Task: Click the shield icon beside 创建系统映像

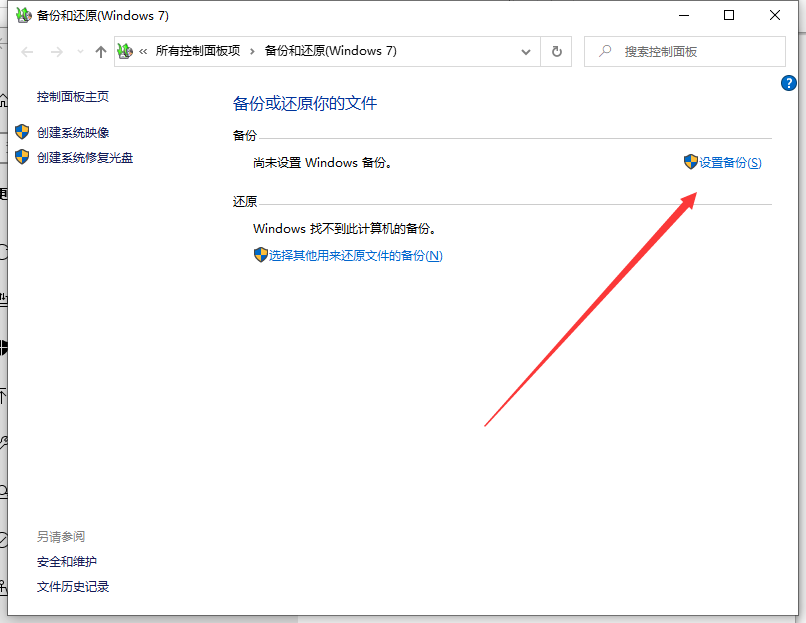Action: tap(22, 131)
